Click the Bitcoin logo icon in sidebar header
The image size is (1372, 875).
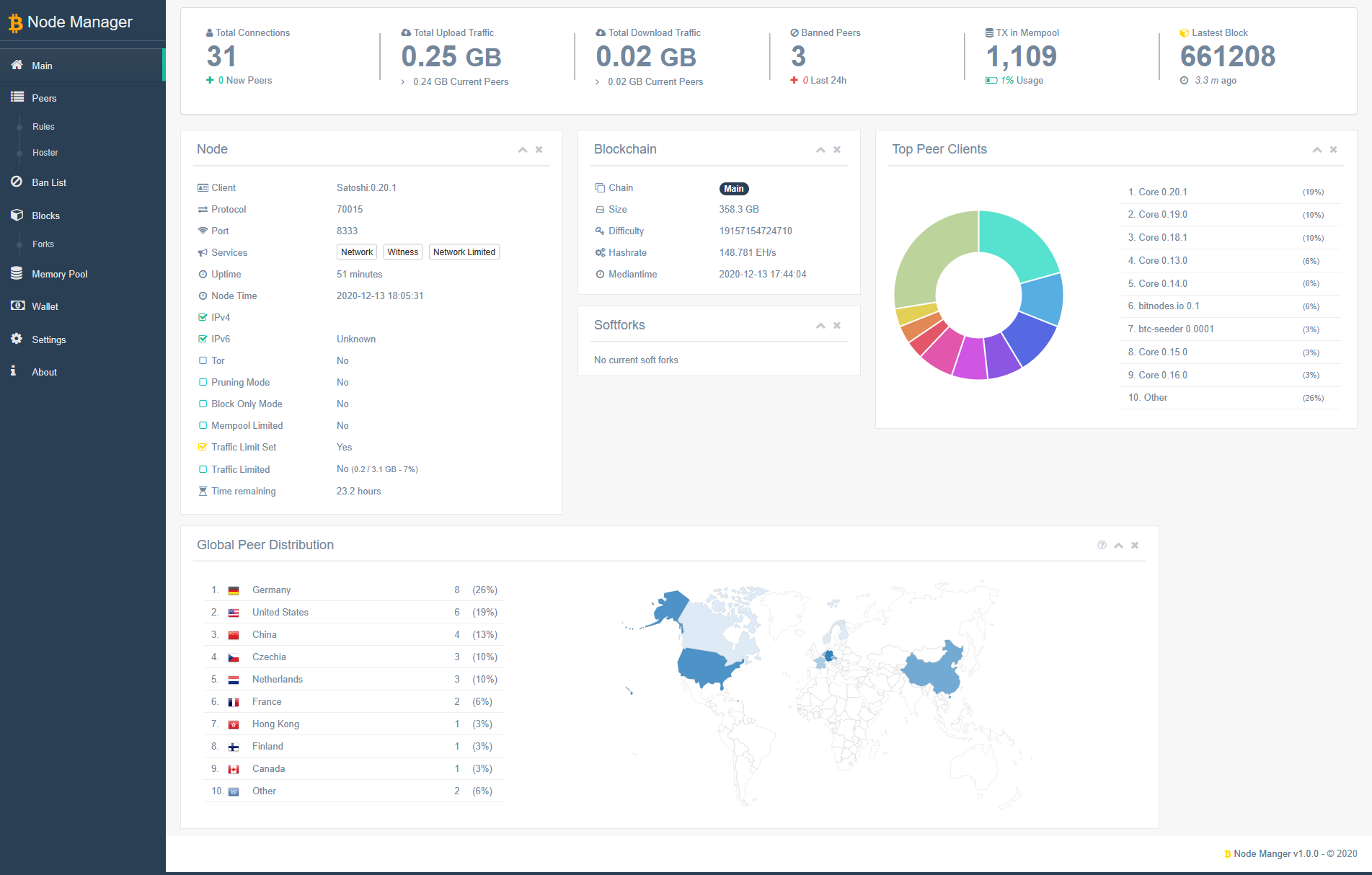(15, 23)
